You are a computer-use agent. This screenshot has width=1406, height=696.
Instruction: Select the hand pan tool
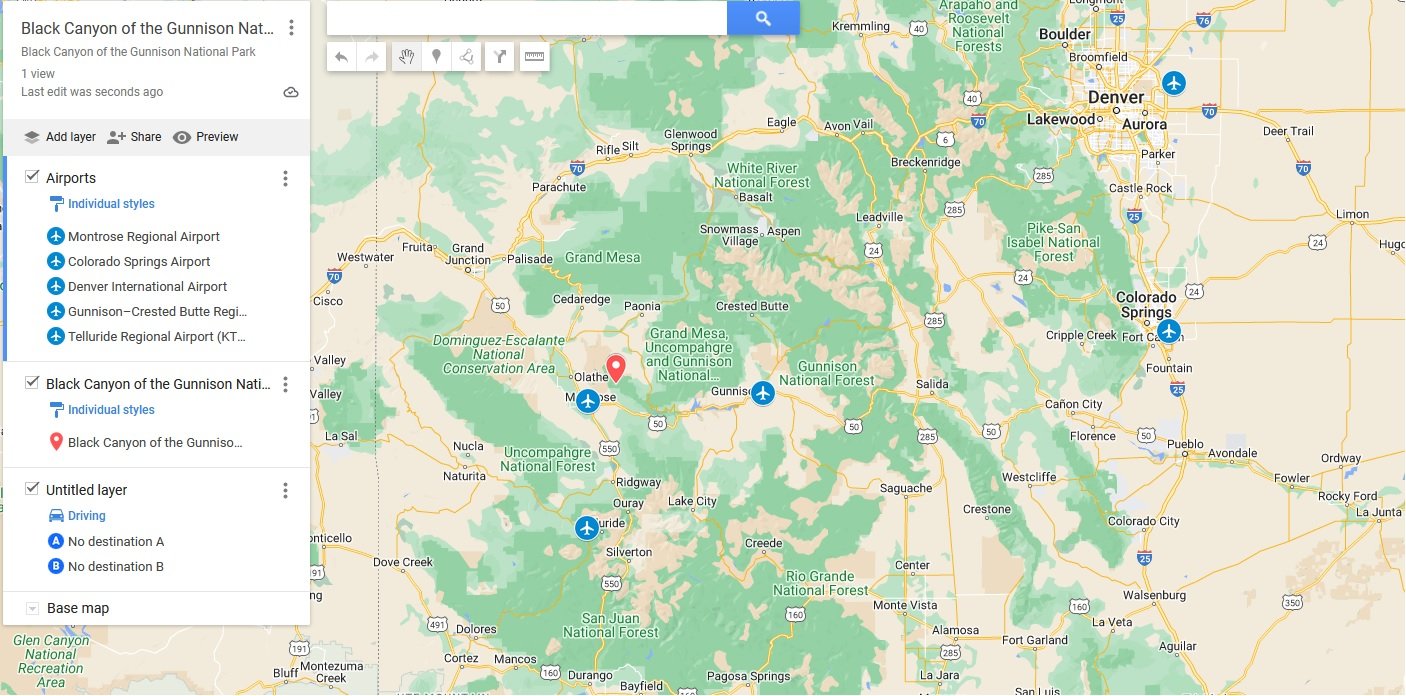[x=406, y=57]
